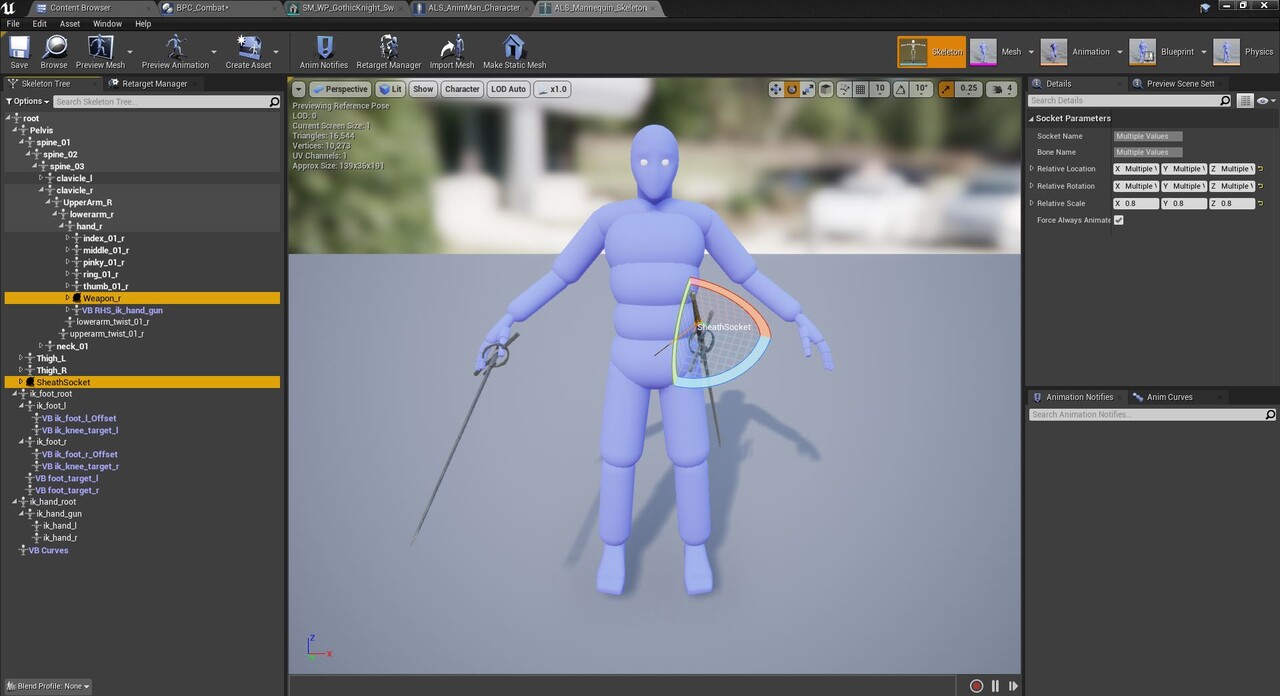Enable the Force Always Animate checkbox
This screenshot has width=1280, height=696.
pyautogui.click(x=1118, y=220)
